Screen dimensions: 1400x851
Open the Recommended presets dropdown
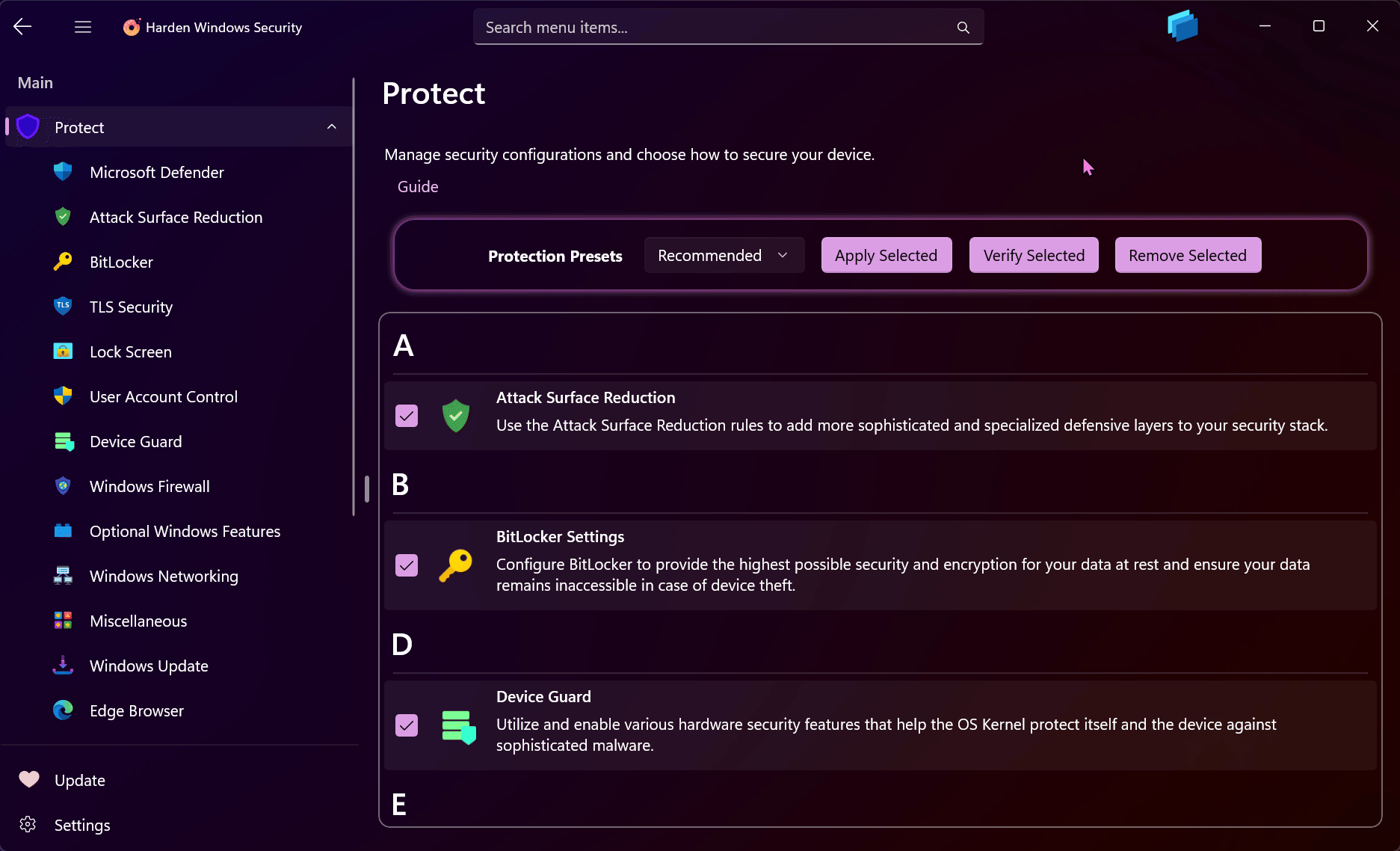(x=724, y=256)
